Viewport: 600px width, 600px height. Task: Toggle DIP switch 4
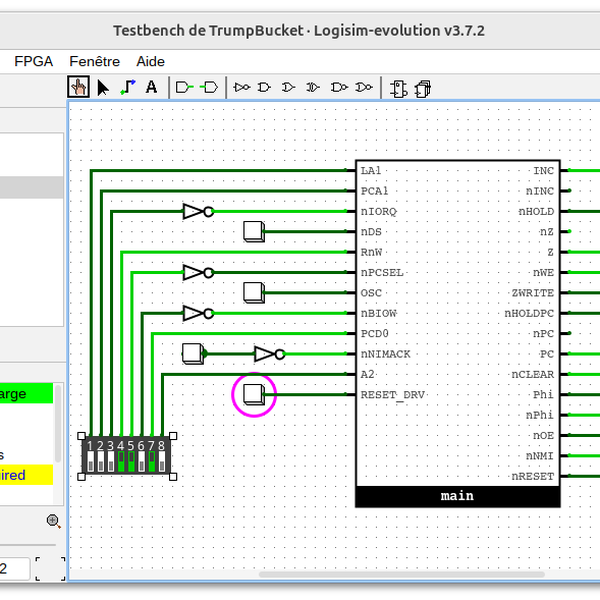tap(121, 461)
